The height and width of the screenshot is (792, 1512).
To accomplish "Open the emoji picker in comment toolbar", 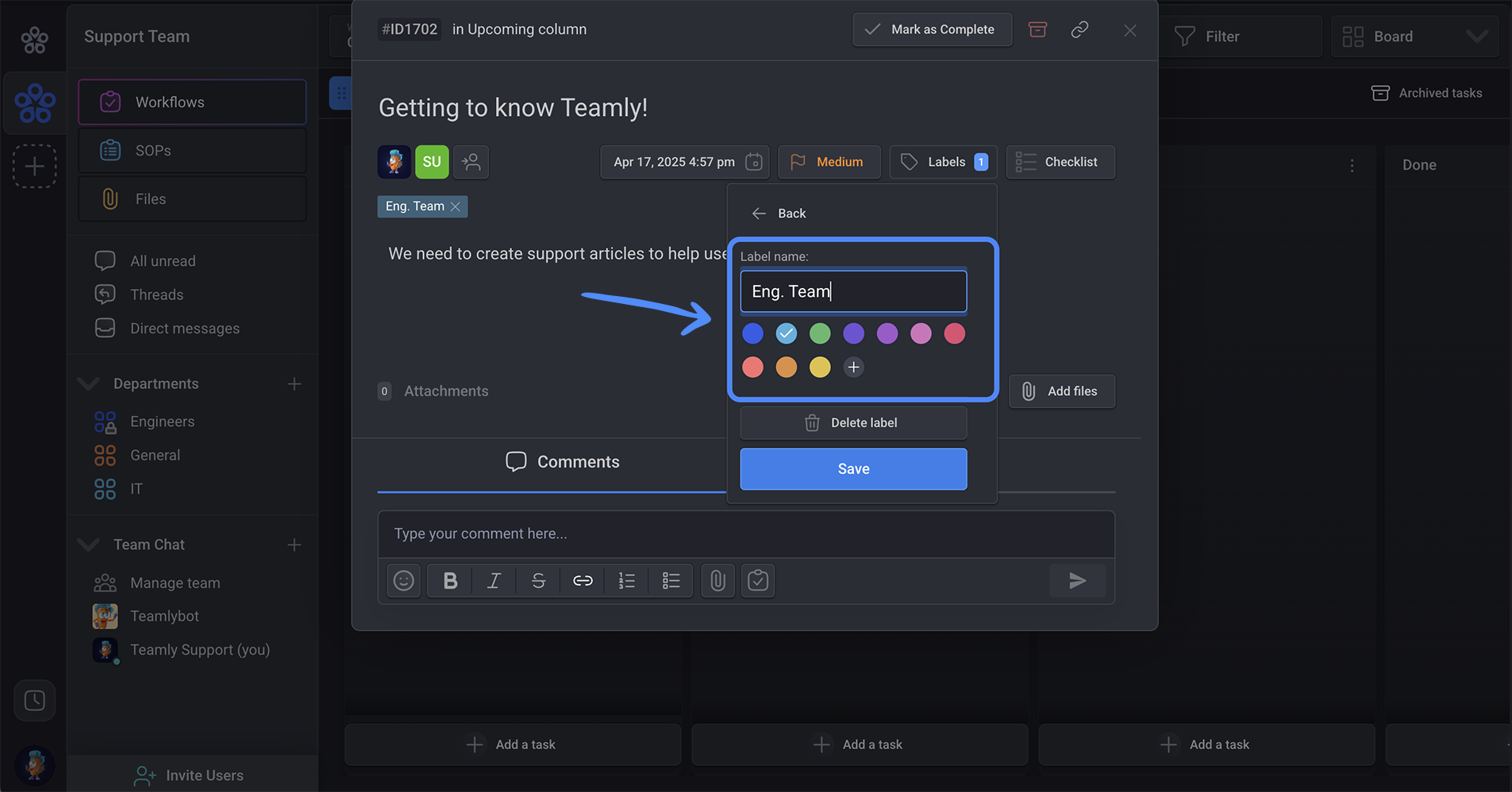I will (404, 581).
